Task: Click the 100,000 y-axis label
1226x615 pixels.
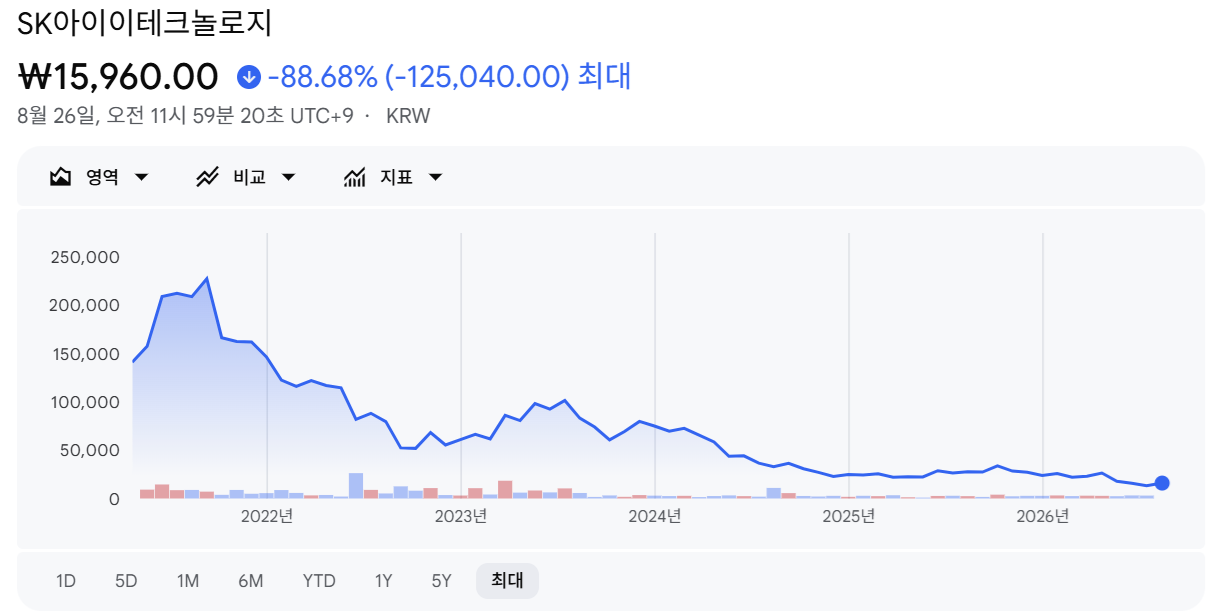Action: (x=85, y=402)
